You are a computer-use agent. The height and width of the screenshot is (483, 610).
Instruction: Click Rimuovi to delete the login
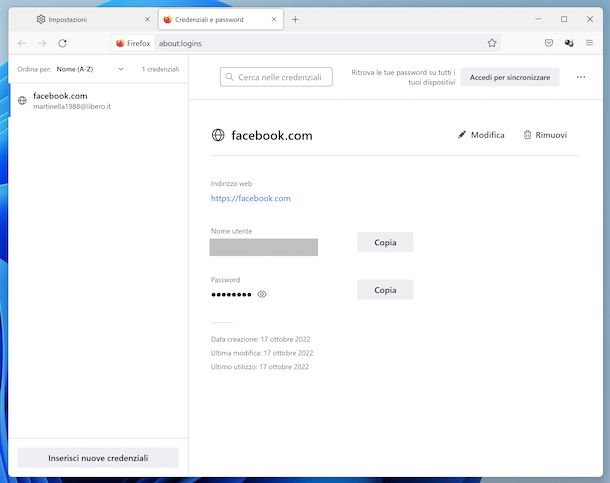click(x=545, y=135)
